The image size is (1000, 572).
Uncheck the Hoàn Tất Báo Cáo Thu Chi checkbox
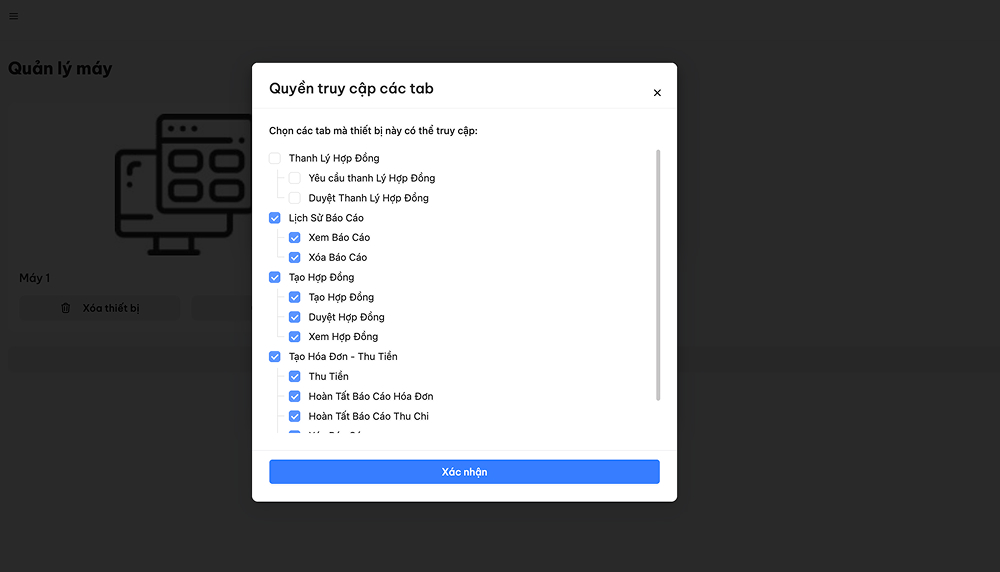[295, 416]
